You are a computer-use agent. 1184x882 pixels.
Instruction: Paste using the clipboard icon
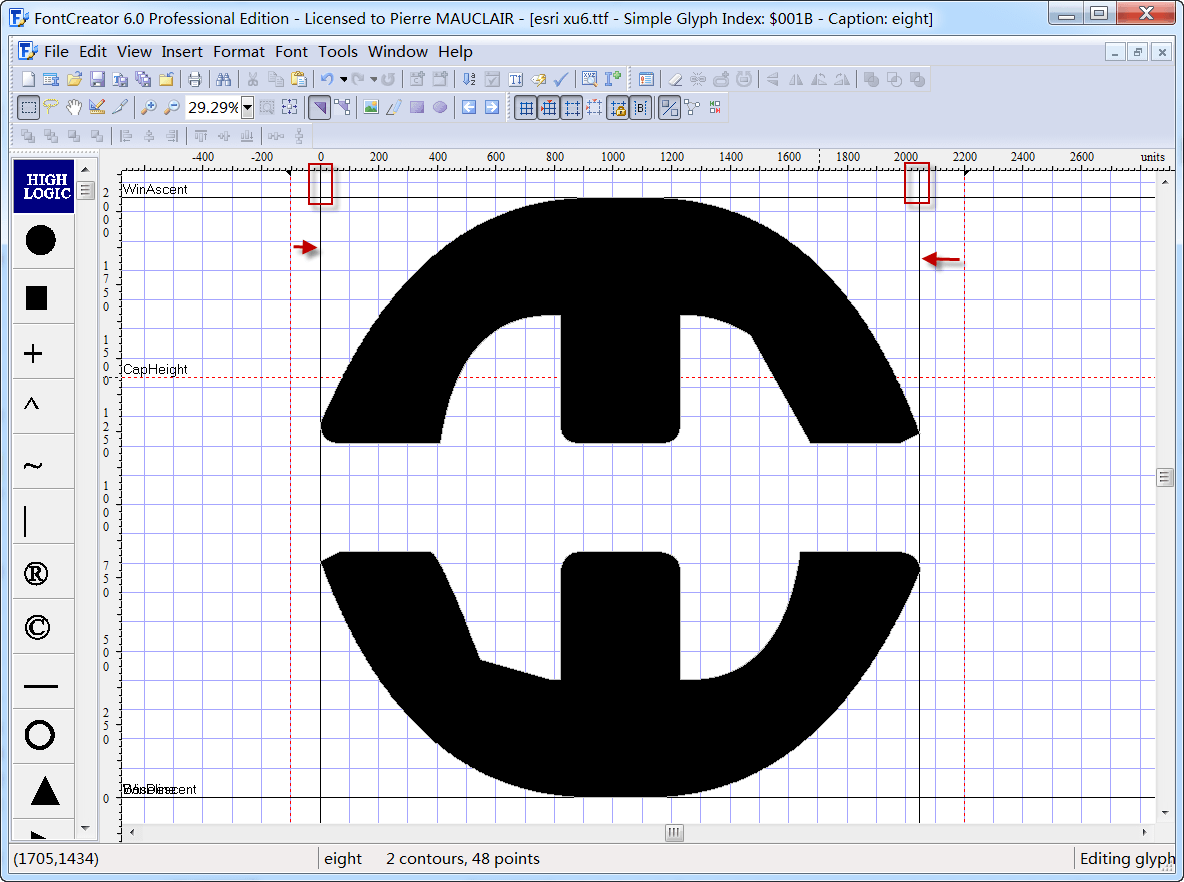tap(299, 79)
